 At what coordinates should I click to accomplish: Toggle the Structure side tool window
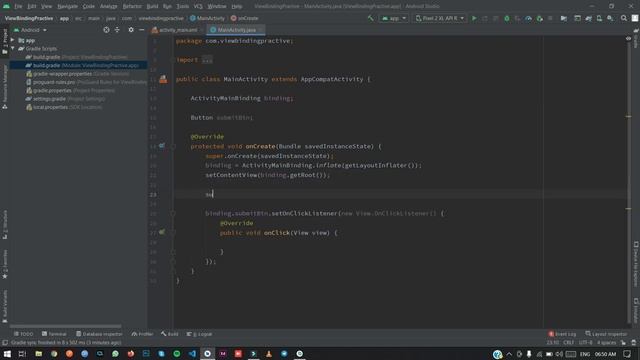[4, 224]
